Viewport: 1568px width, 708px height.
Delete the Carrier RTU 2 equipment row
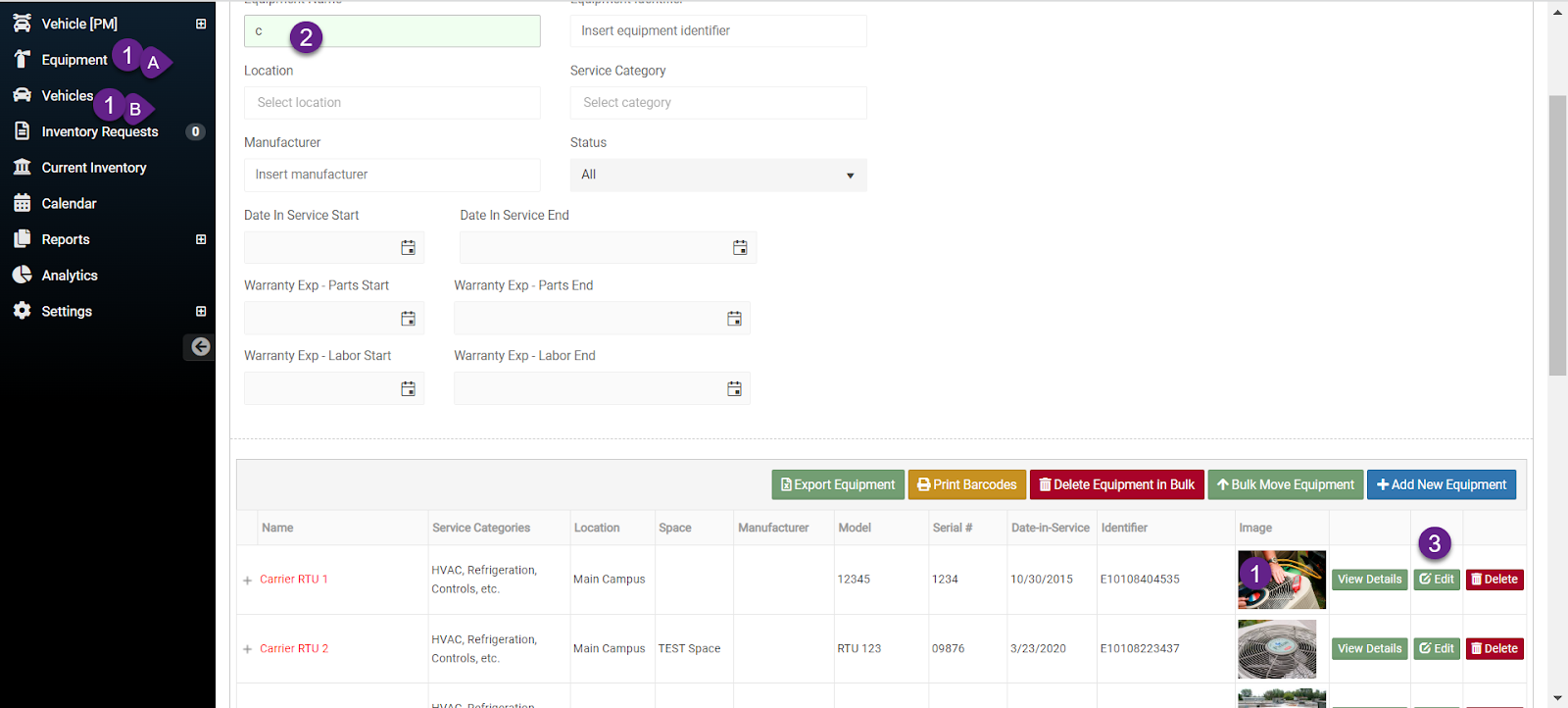point(1494,648)
